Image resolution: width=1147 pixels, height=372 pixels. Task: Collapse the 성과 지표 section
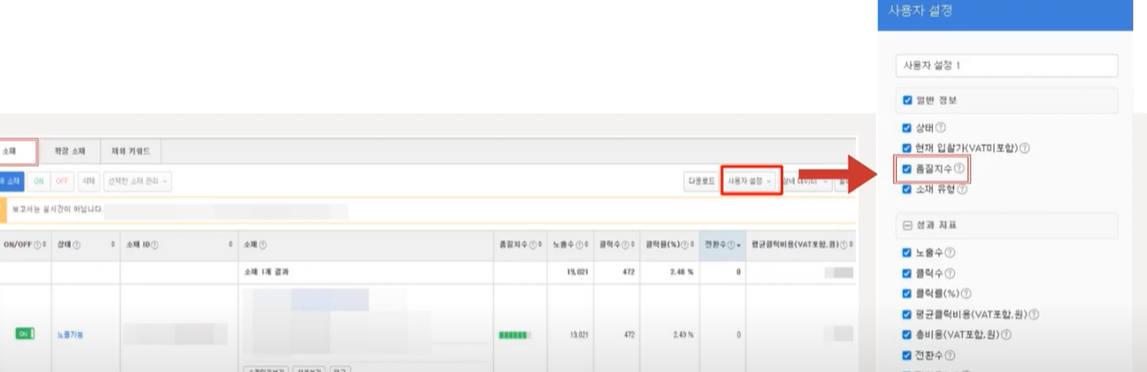tap(907, 226)
